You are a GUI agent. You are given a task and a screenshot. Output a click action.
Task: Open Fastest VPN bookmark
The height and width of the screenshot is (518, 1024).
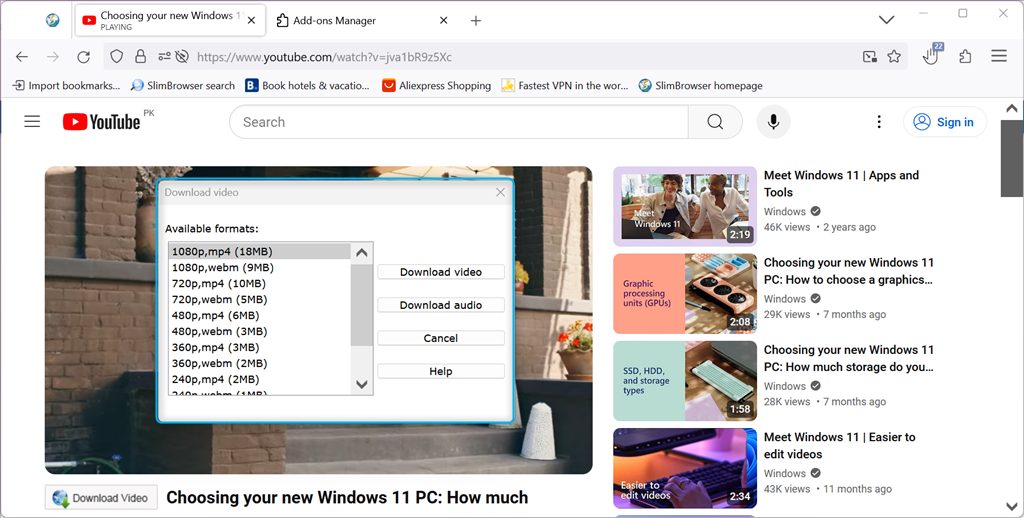coord(565,86)
